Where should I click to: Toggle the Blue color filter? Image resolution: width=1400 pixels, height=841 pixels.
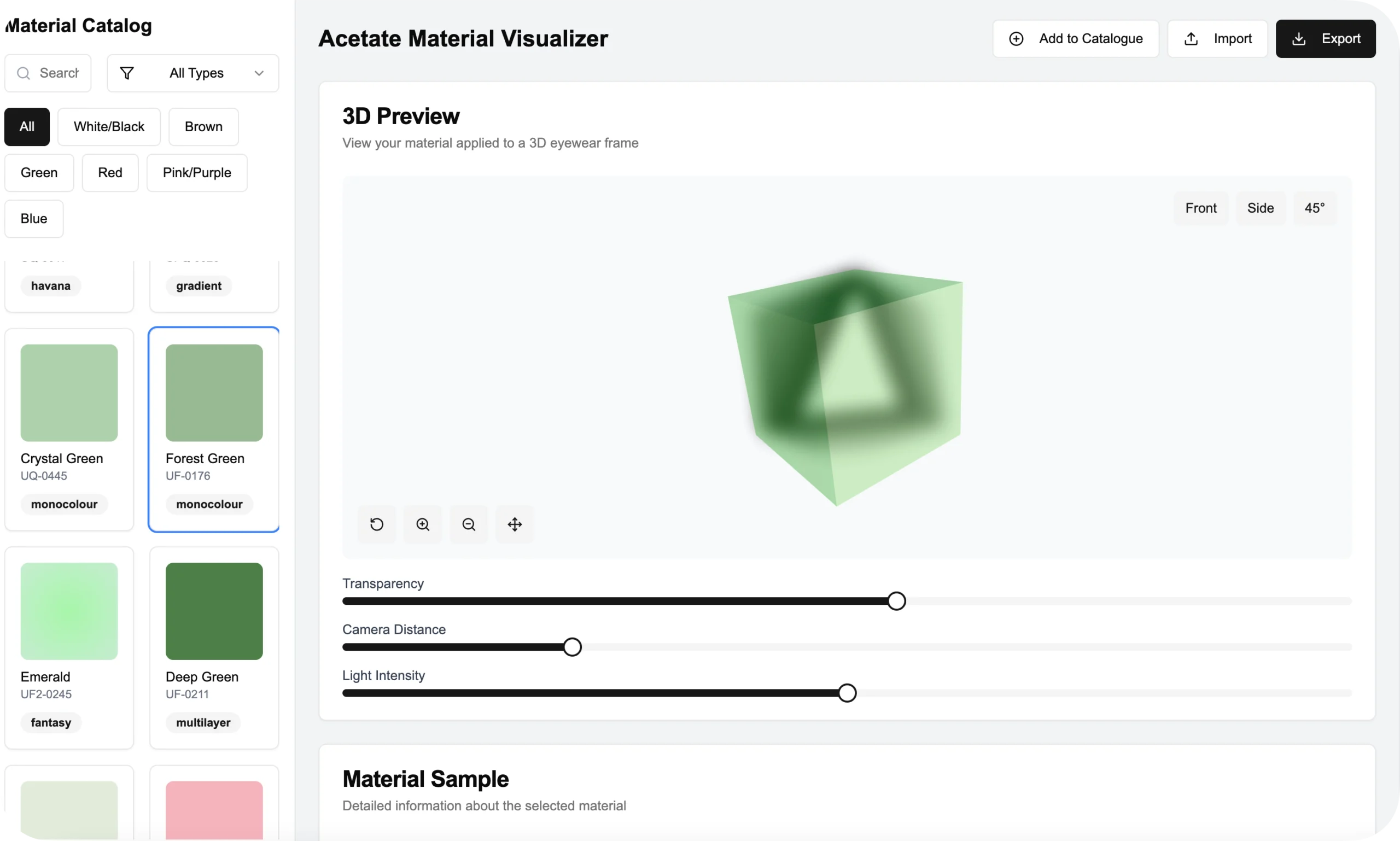[33, 218]
